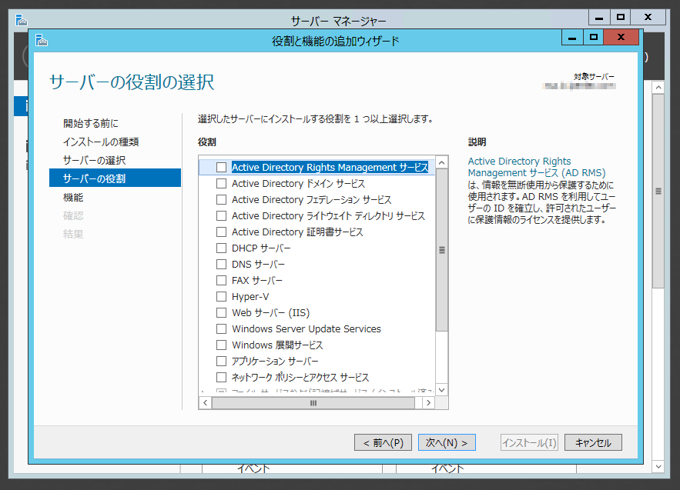Go to 開始する前に step
This screenshot has width=680, height=490.
point(91,123)
